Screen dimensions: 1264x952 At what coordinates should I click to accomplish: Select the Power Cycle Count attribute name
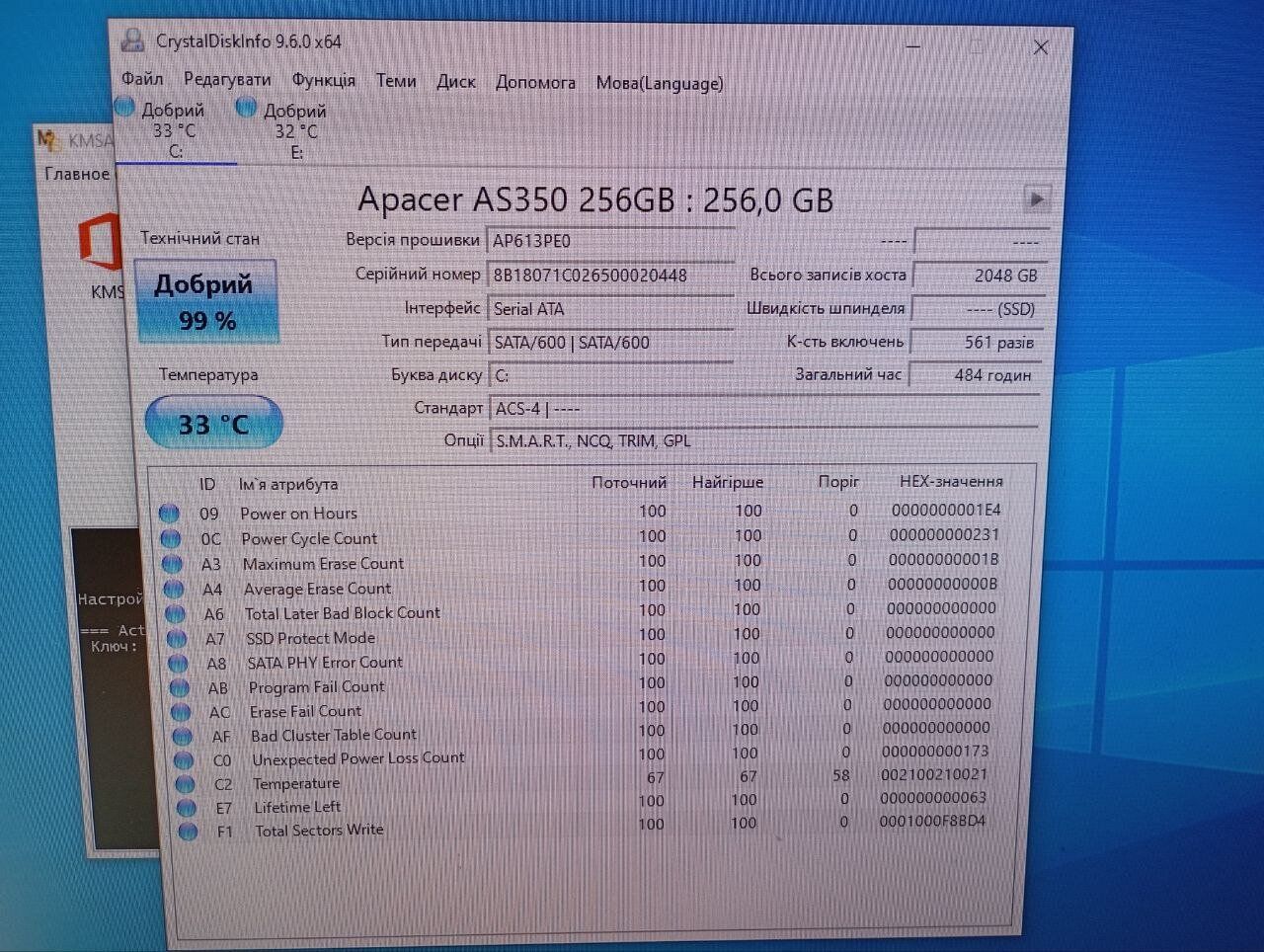coord(309,538)
